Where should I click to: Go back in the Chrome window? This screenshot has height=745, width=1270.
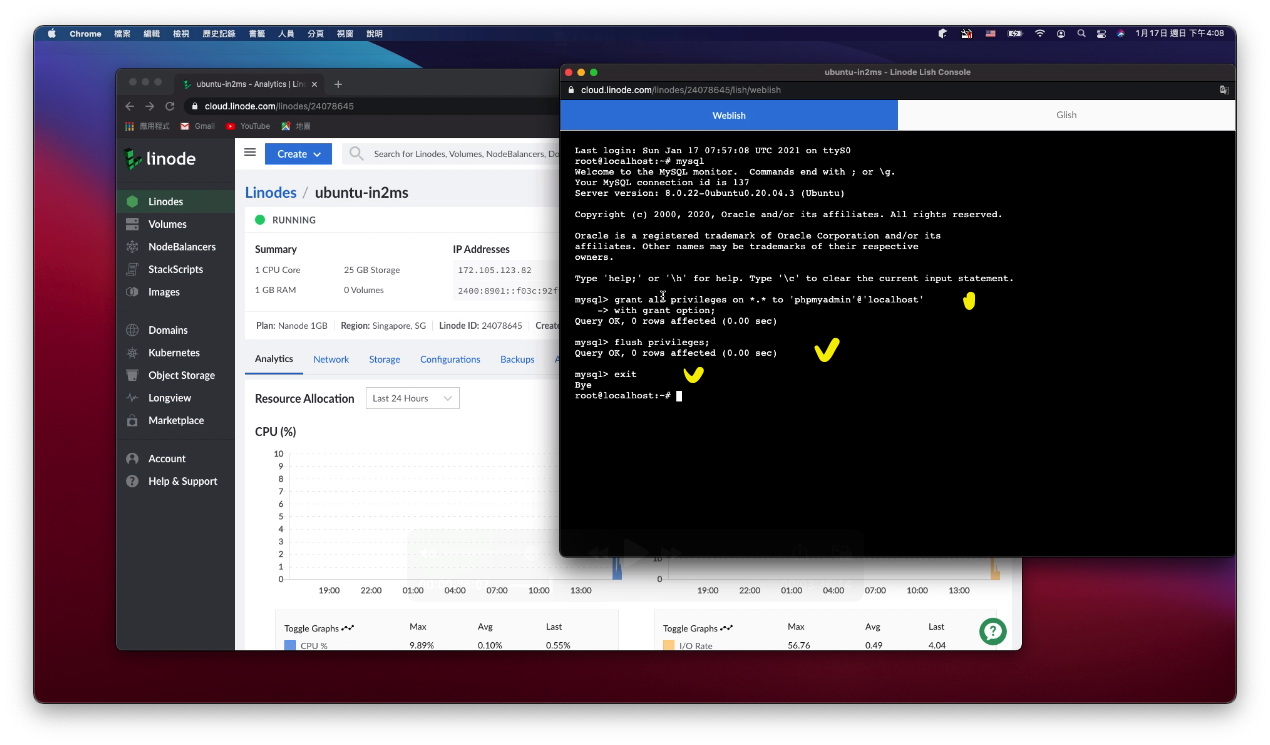click(x=129, y=106)
